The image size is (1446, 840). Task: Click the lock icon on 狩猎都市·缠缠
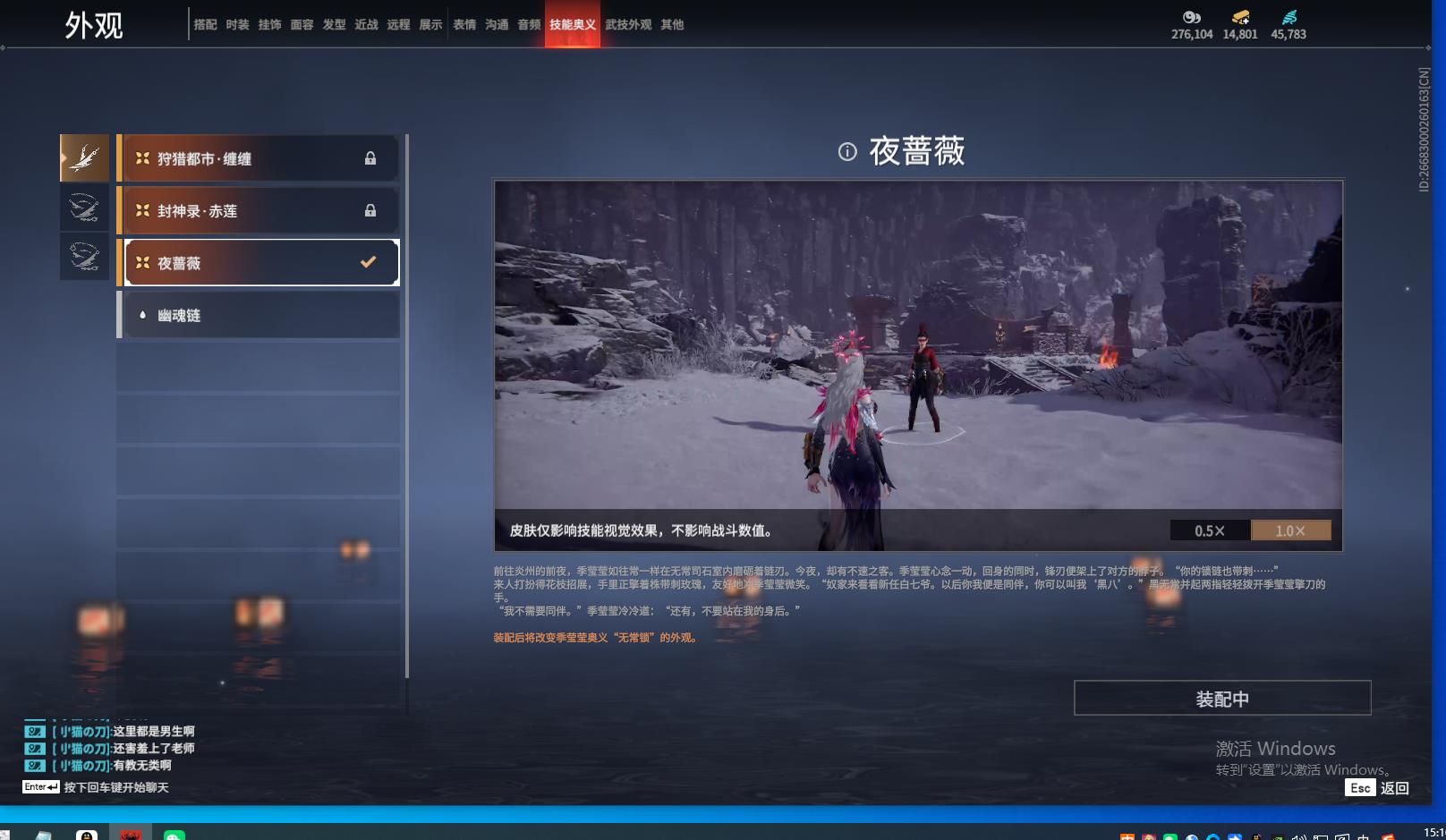(x=370, y=158)
